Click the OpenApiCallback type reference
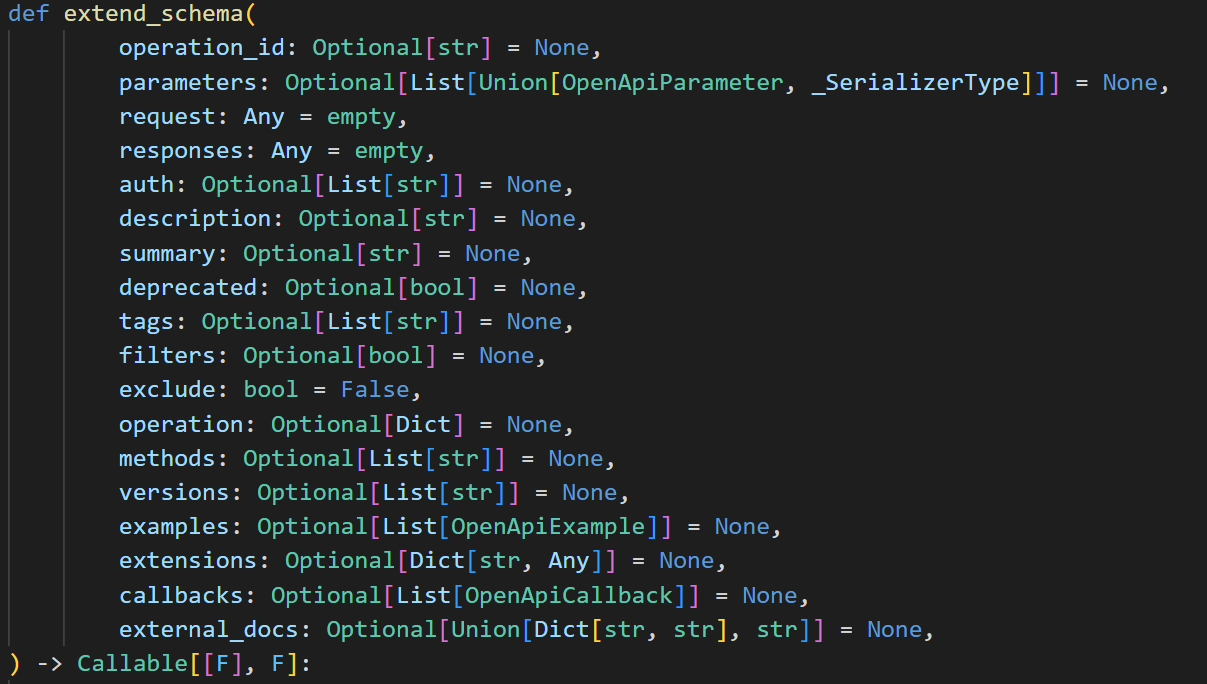Screen dimensions: 1207x684 (x=569, y=596)
